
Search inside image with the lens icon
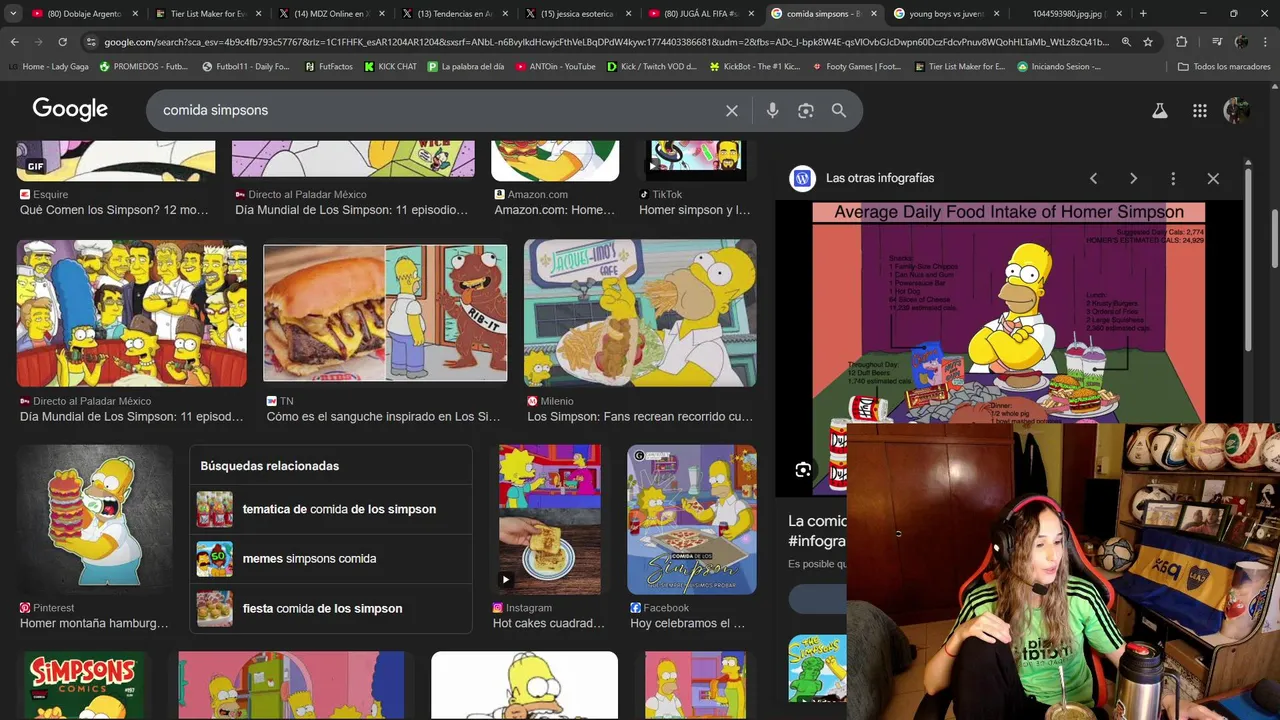(803, 470)
